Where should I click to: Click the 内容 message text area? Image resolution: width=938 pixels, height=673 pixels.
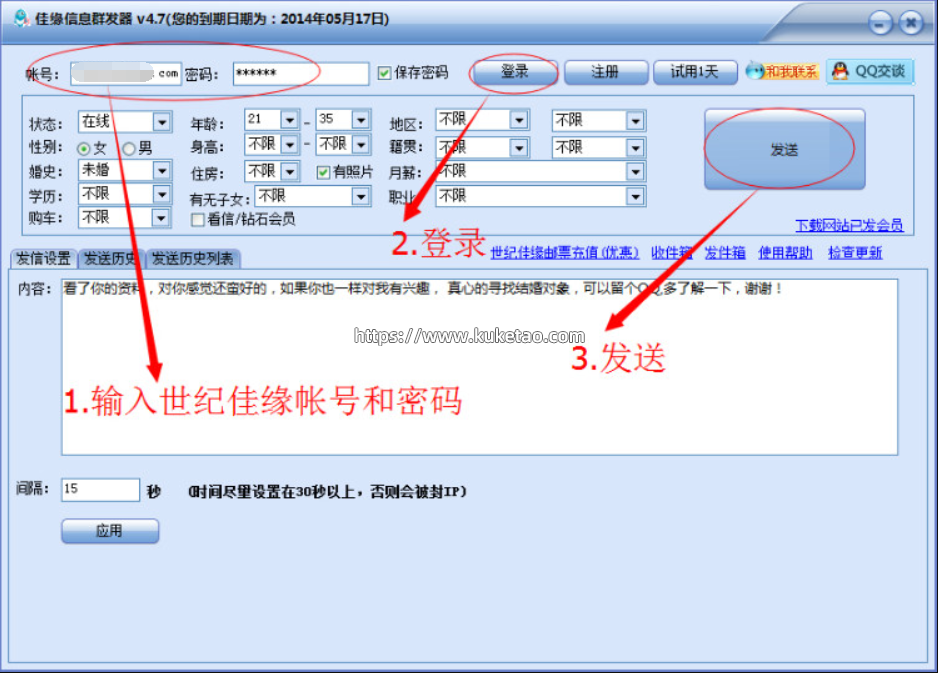pos(479,367)
